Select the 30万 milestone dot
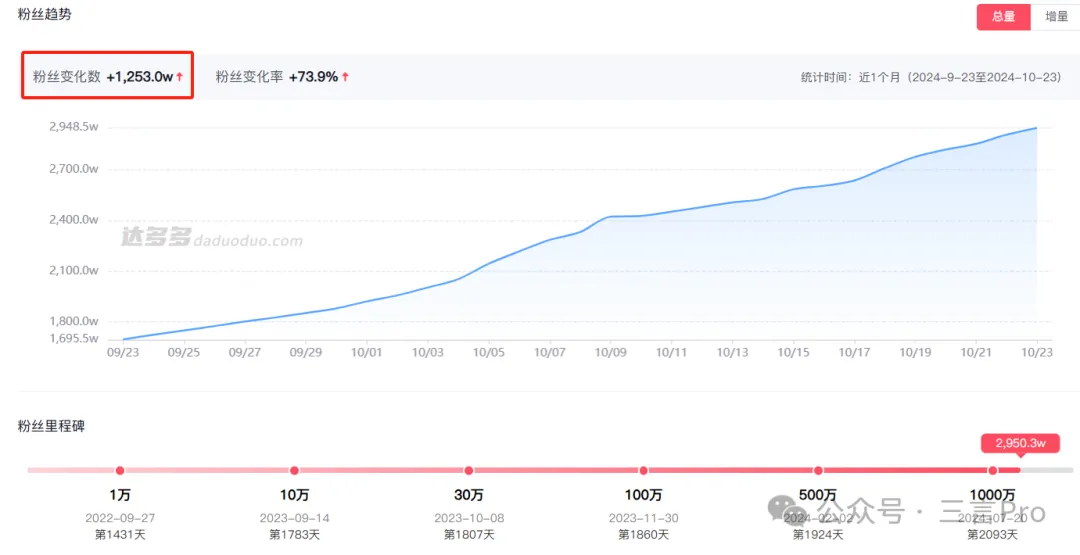 [469, 470]
